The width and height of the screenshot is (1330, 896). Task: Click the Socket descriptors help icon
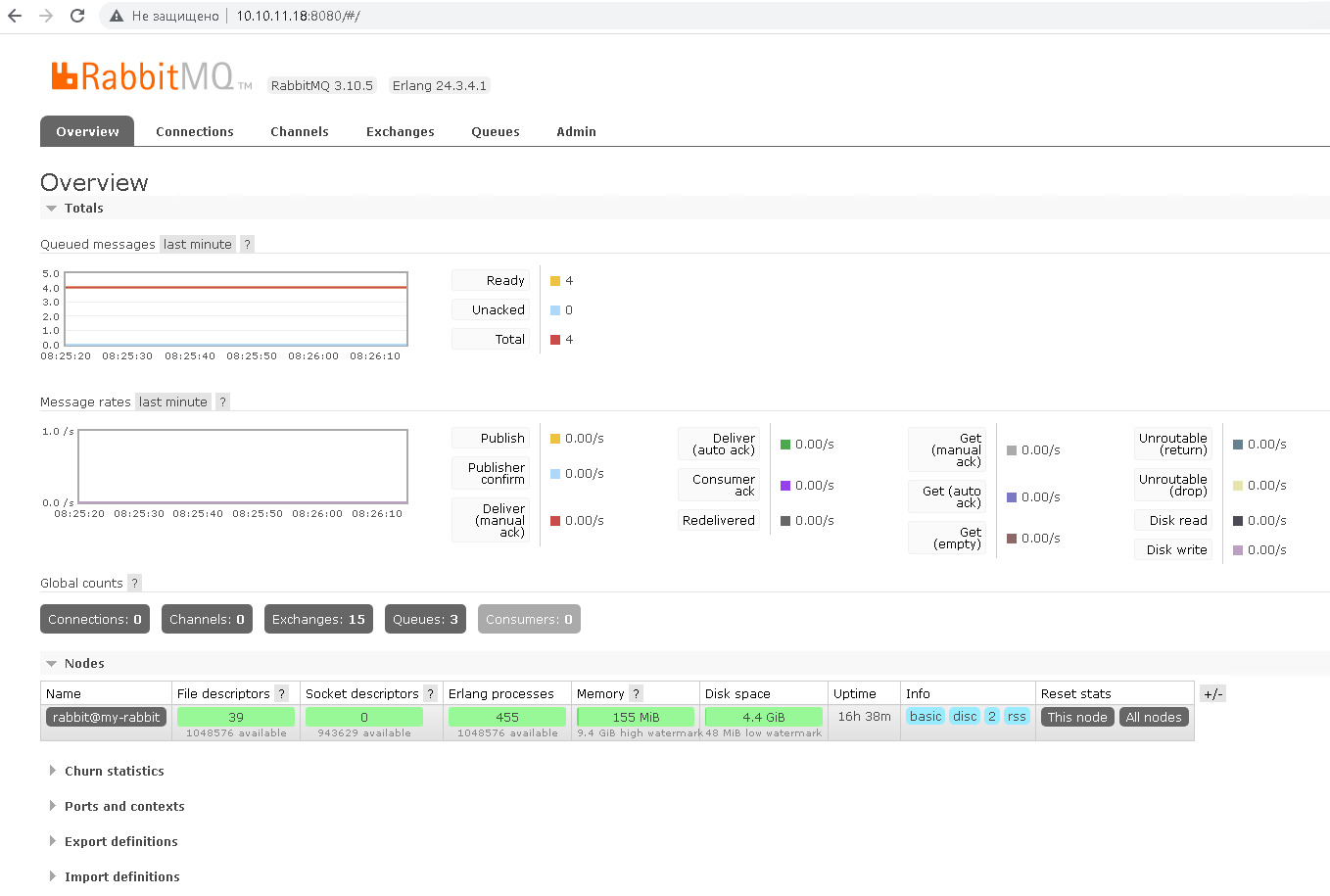click(430, 694)
